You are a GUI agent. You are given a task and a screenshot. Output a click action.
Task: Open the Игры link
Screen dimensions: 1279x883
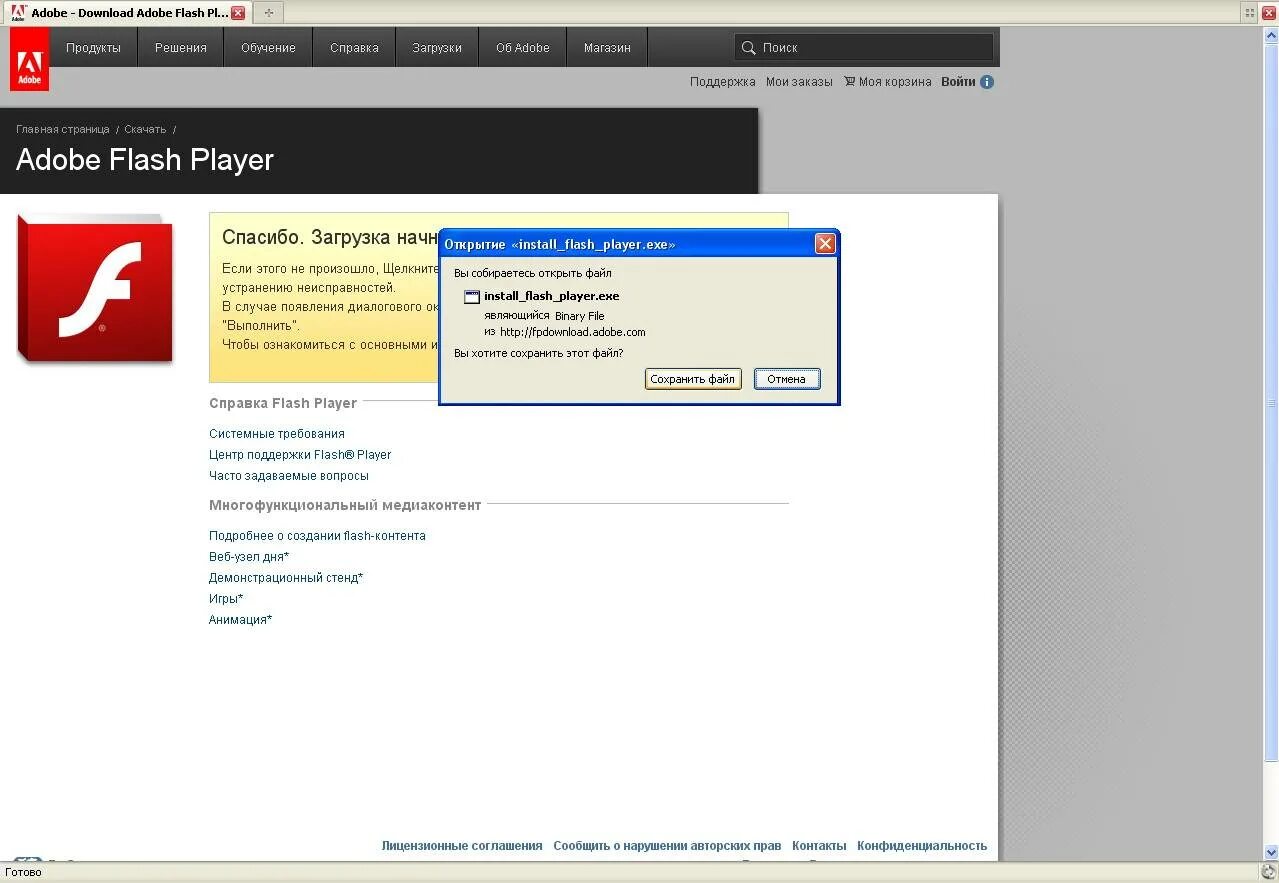(226, 599)
